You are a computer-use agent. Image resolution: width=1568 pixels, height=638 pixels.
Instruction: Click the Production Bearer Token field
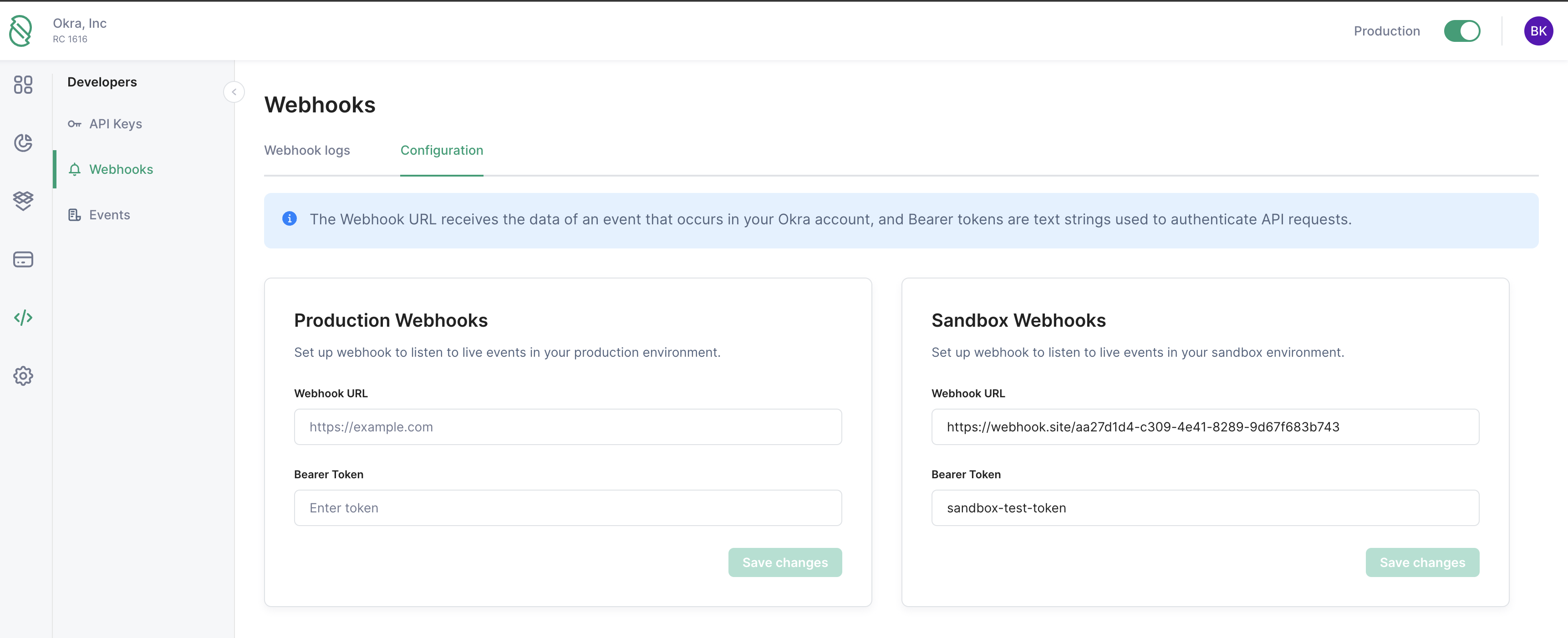click(x=567, y=508)
